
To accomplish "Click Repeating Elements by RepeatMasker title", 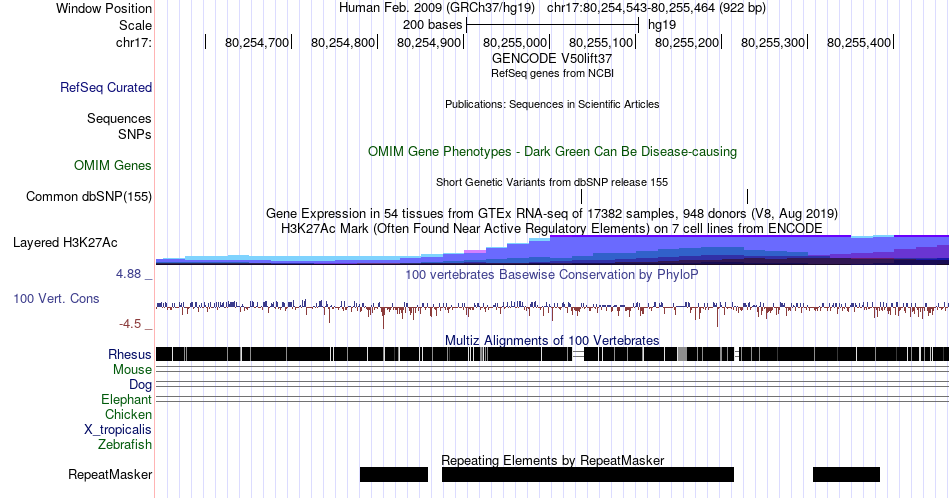I will coord(552,460).
